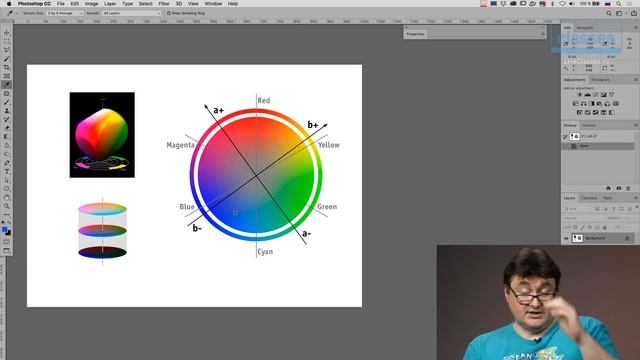Open Edit Toolbar three-dots icon

coord(7,215)
